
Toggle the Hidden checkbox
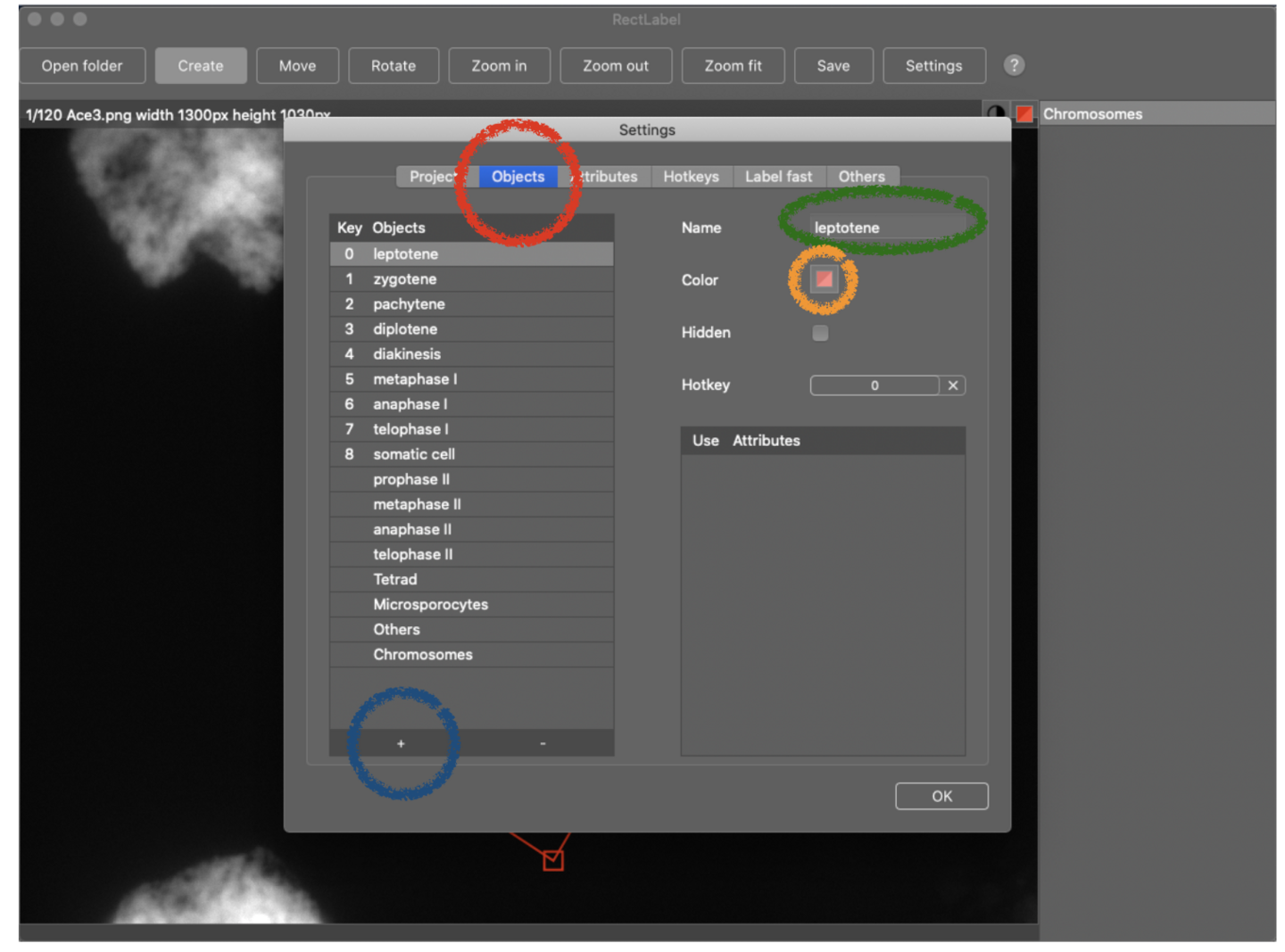click(820, 333)
